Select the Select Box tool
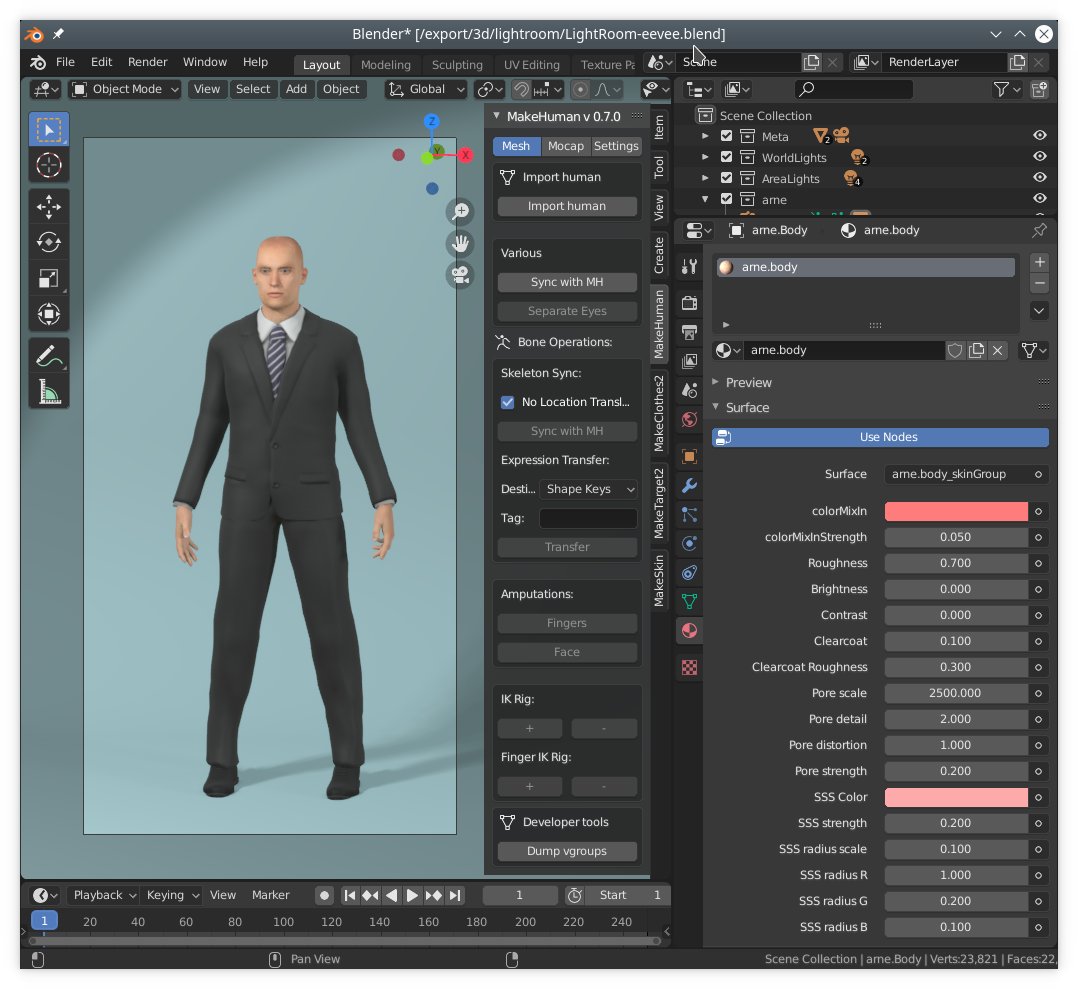This screenshot has width=1078, height=989. tap(49, 129)
